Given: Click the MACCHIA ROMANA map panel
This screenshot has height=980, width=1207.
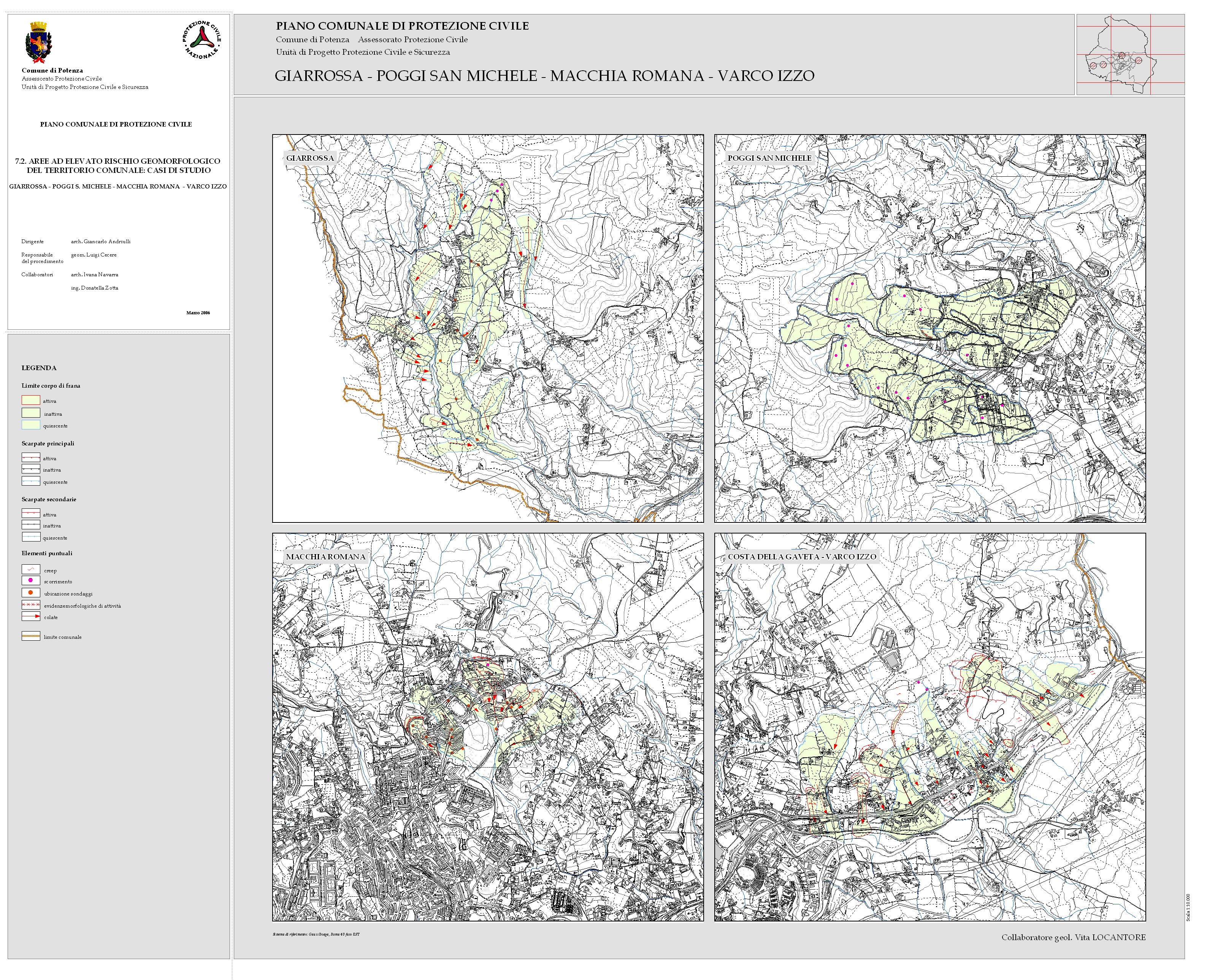Looking at the screenshot, I should click(x=488, y=728).
